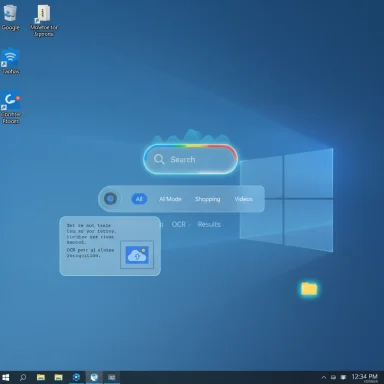384x384 pixels.
Task: Open taskbar search magnifier
Action: [23, 377]
